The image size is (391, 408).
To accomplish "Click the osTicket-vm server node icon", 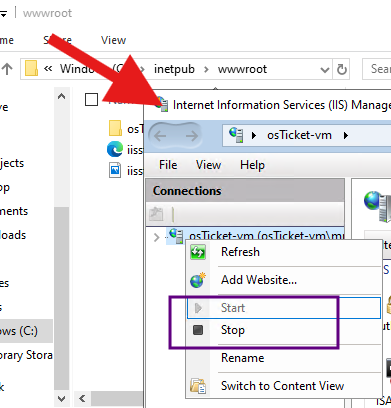I will coord(176,235).
